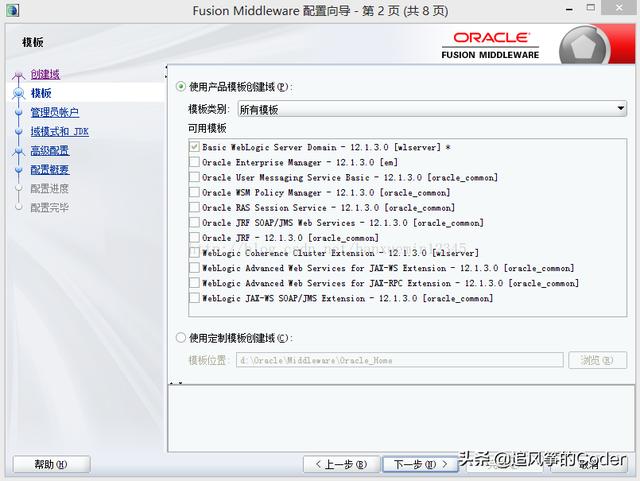Open the 高级配置 step link
Screen dimensions: 640x481
pos(50,151)
